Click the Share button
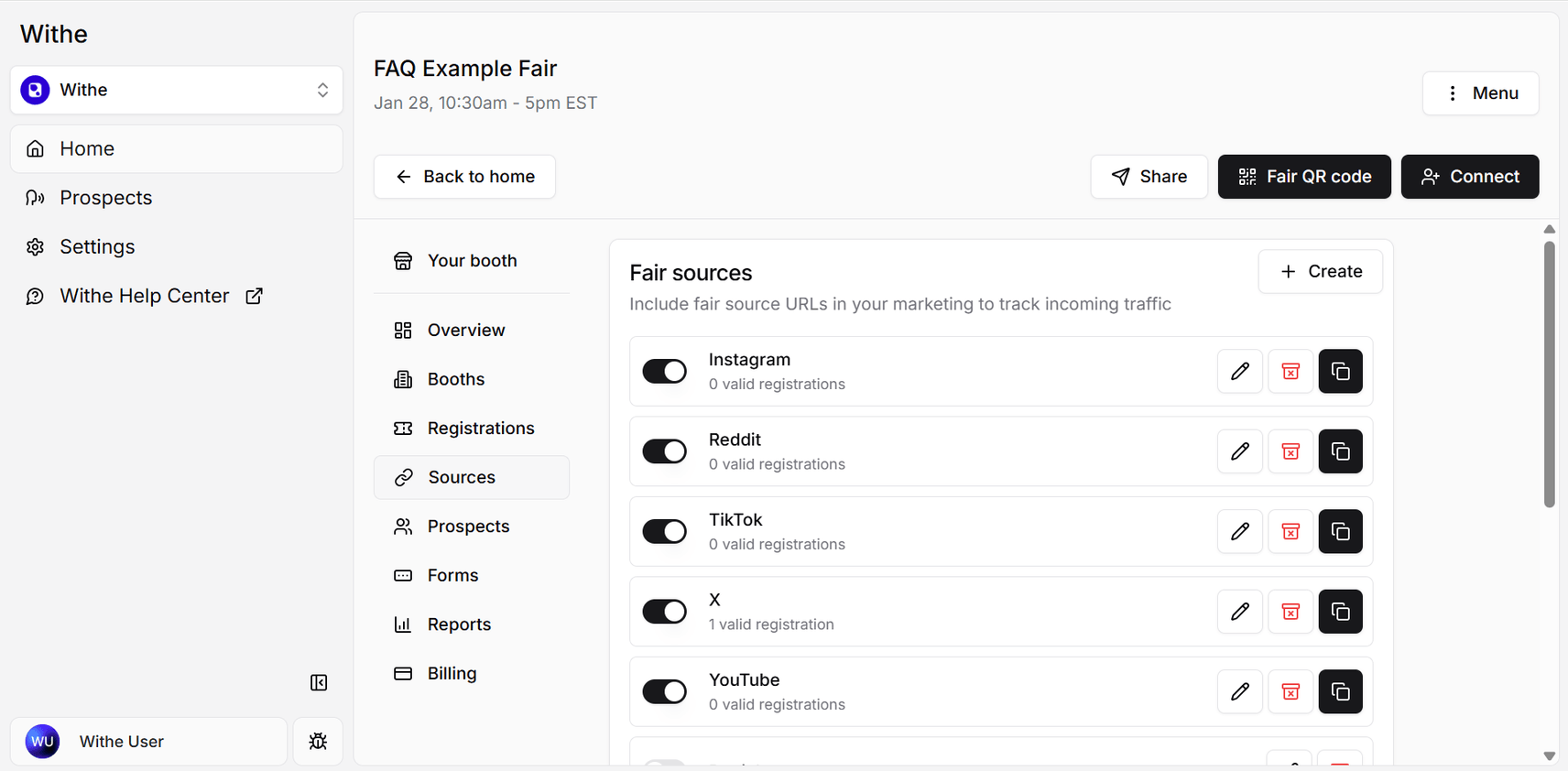 (x=1149, y=177)
